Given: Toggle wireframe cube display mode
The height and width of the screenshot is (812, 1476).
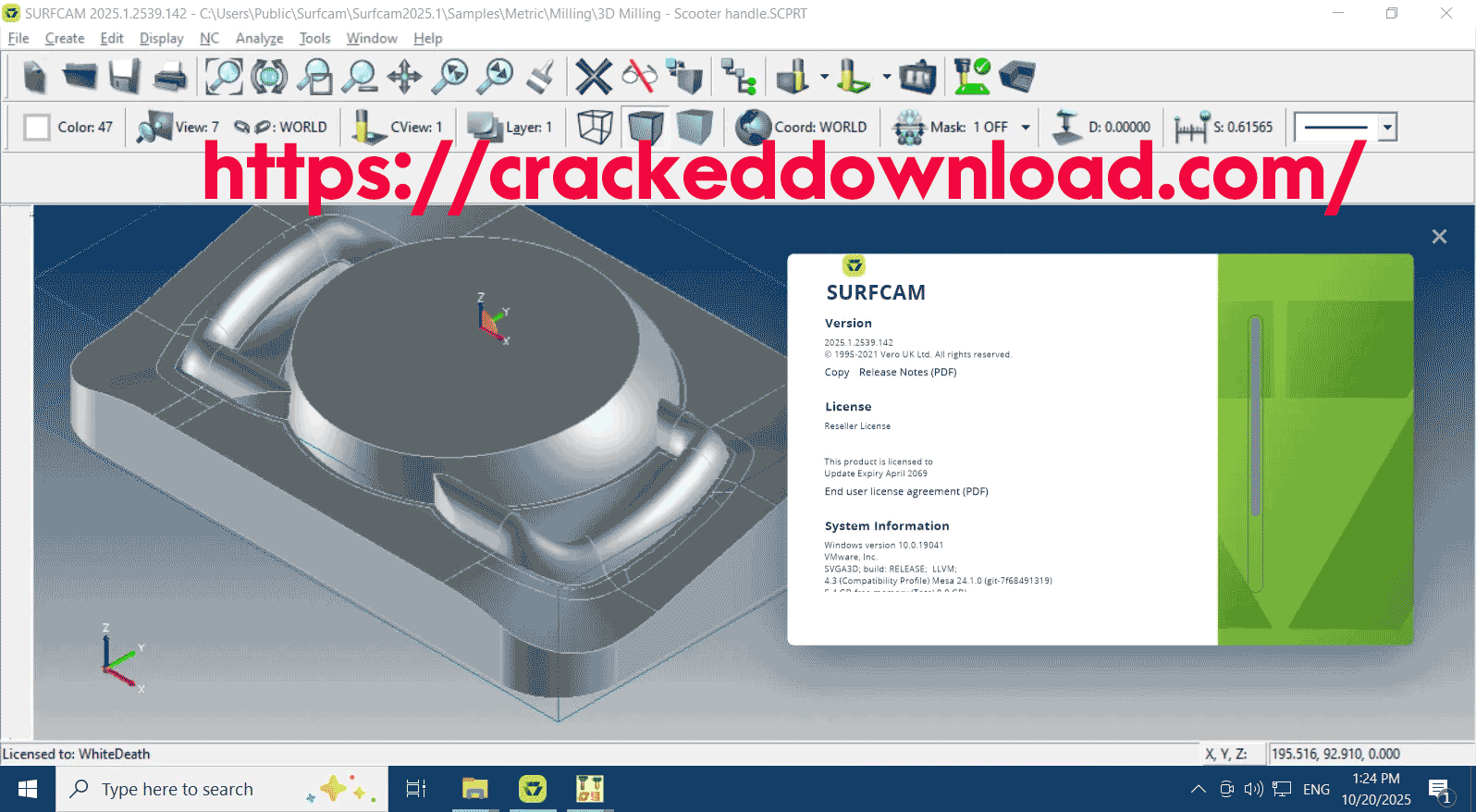Looking at the screenshot, I should pyautogui.click(x=595, y=127).
